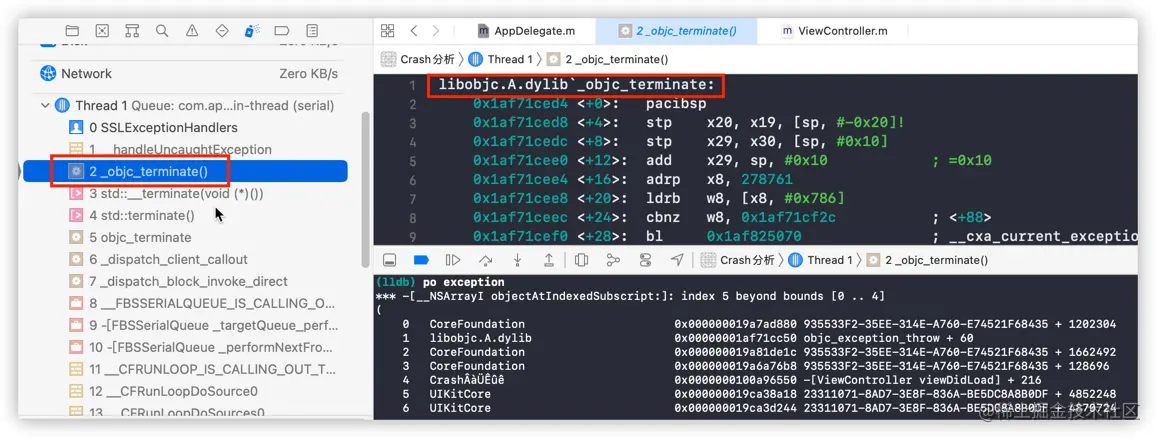The width and height of the screenshot is (1156, 438).
Task: Click the Network globe icon
Action: 48,74
